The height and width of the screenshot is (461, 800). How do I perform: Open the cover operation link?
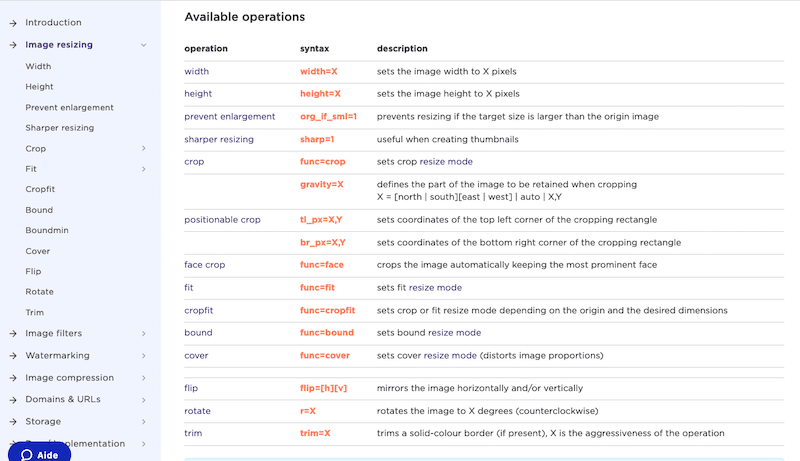coord(196,355)
